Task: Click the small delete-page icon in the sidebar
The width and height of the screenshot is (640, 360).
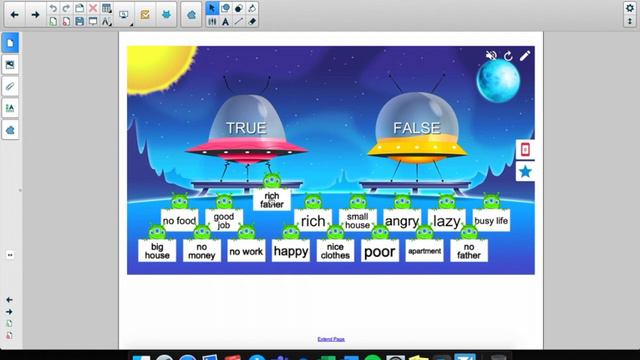Action: 9,336
